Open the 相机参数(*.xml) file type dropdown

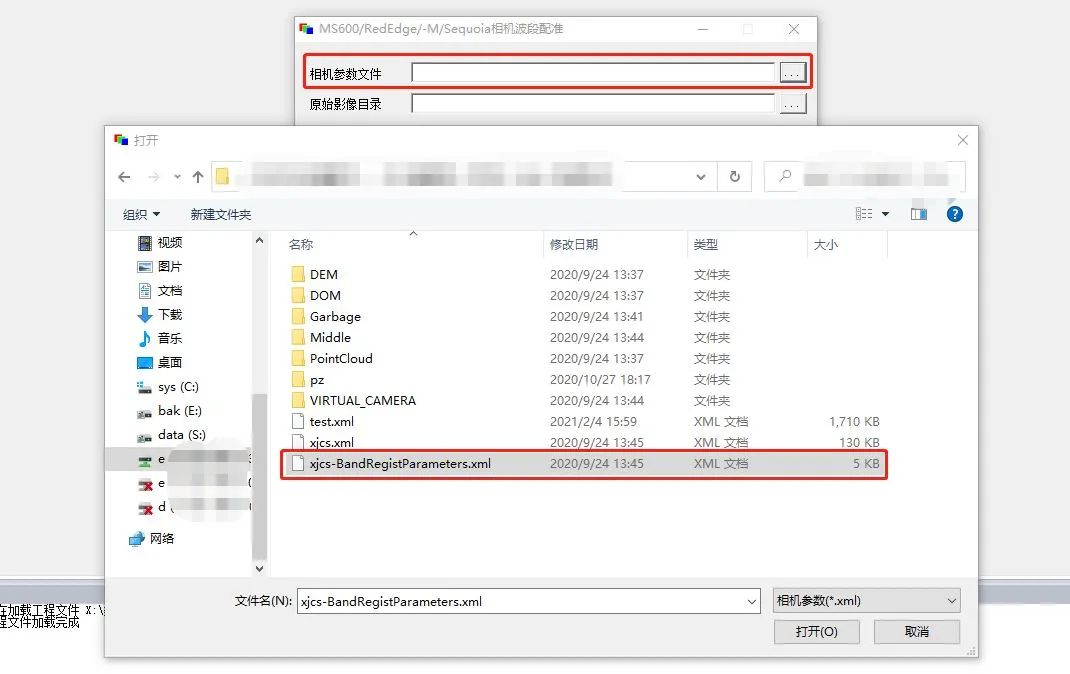pyautogui.click(x=866, y=601)
